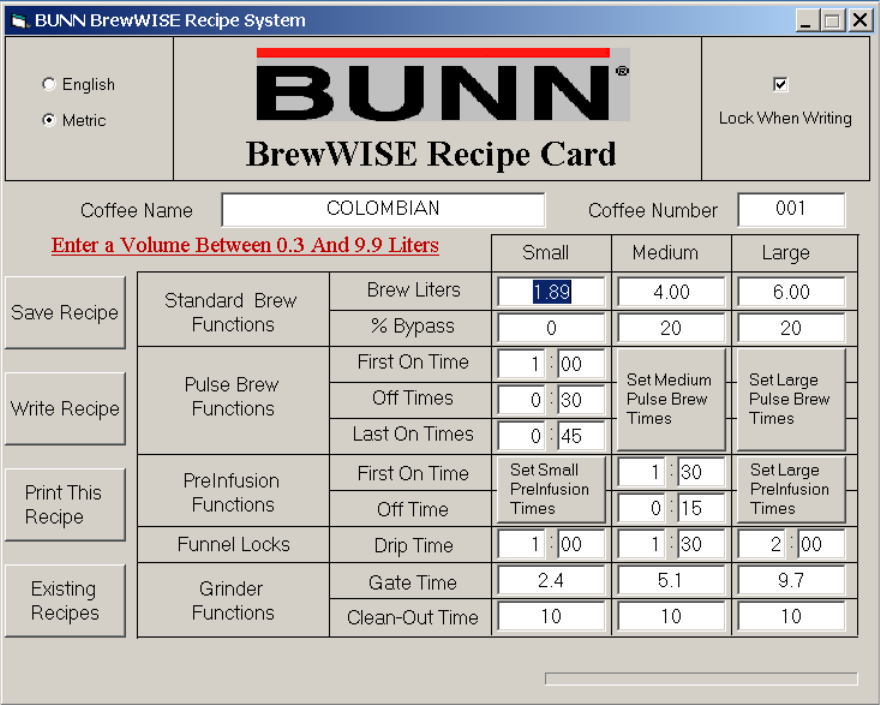
Task: Click Large Drip Time minutes field 2
Action: (762, 544)
